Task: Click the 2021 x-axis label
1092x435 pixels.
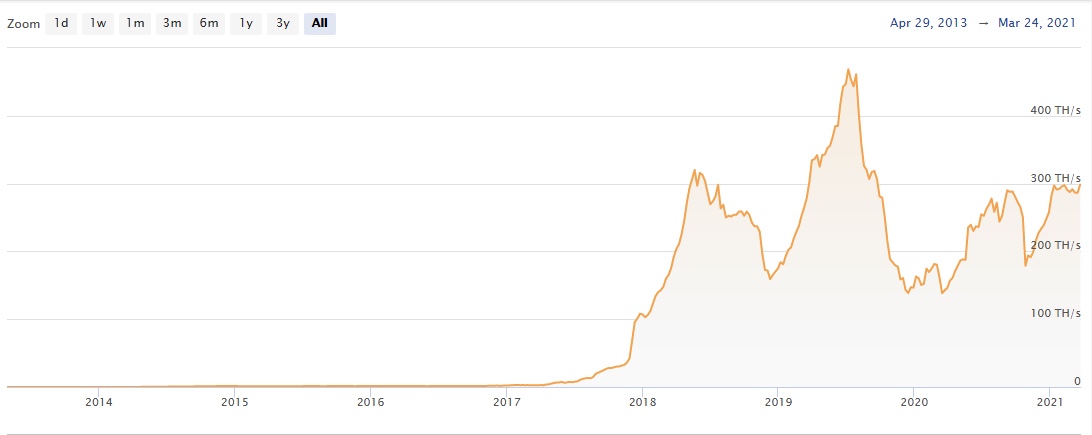Action: click(x=1049, y=402)
